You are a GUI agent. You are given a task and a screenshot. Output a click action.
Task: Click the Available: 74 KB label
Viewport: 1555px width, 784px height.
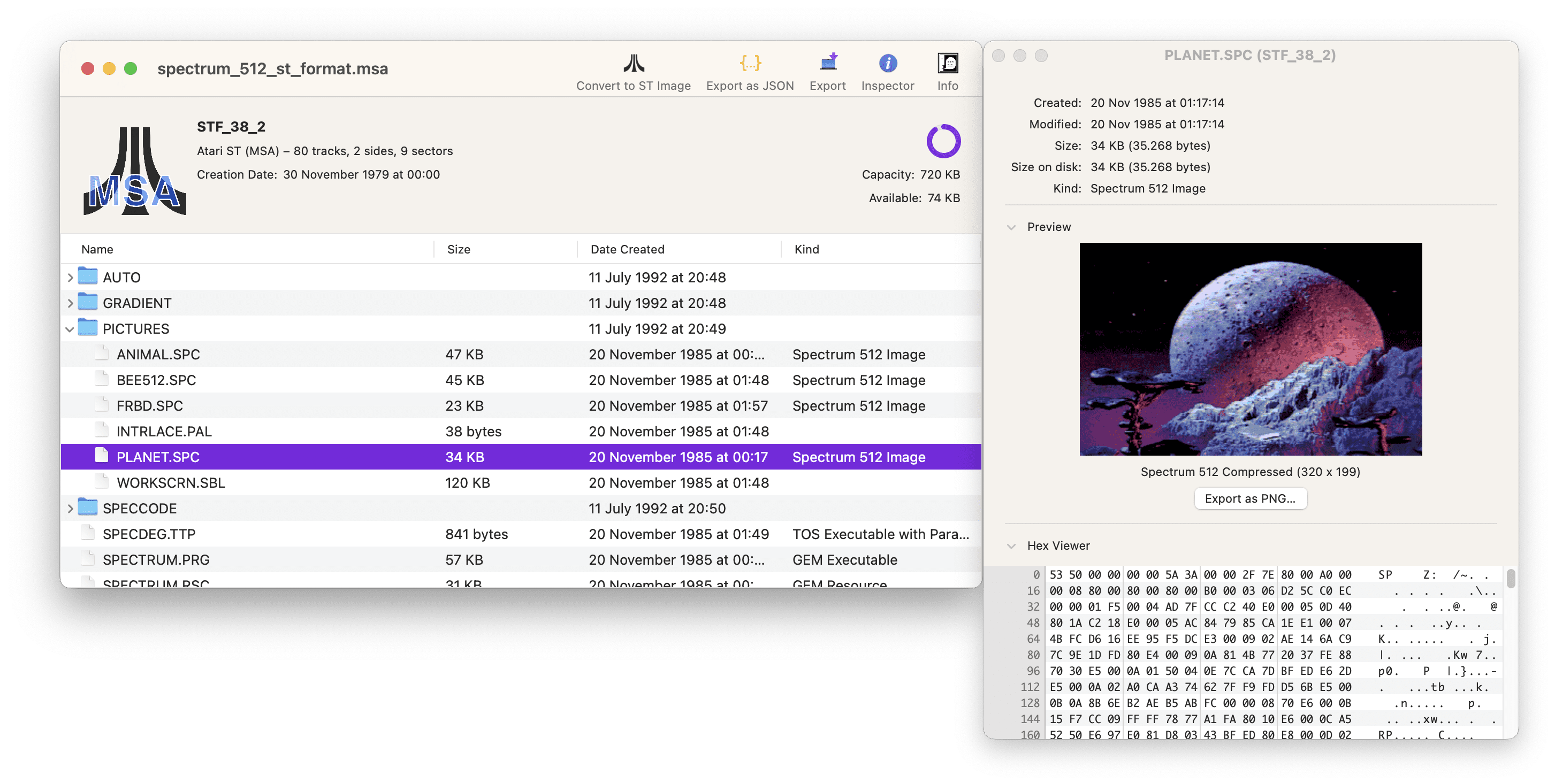[914, 198]
